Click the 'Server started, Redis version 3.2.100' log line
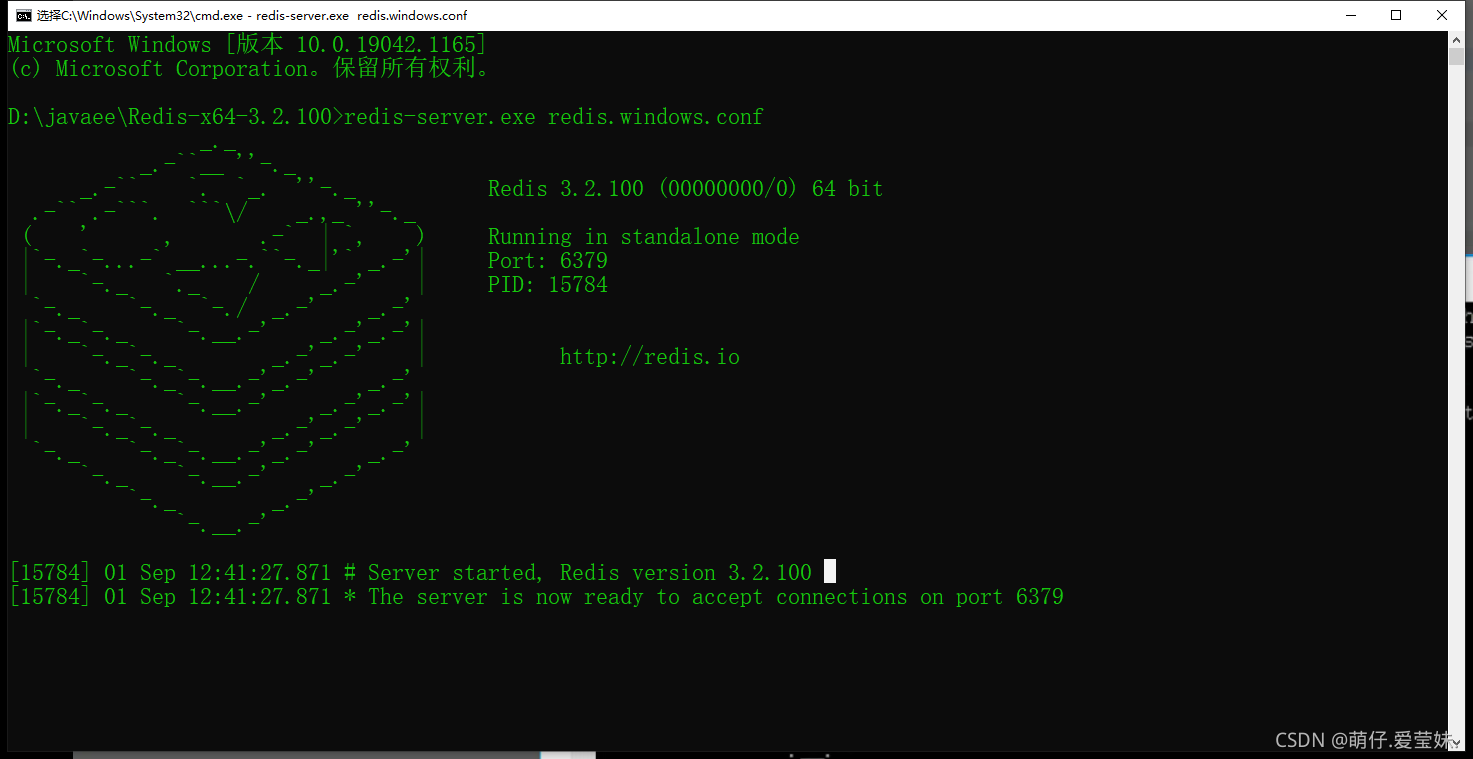1473x759 pixels. pyautogui.click(x=410, y=573)
